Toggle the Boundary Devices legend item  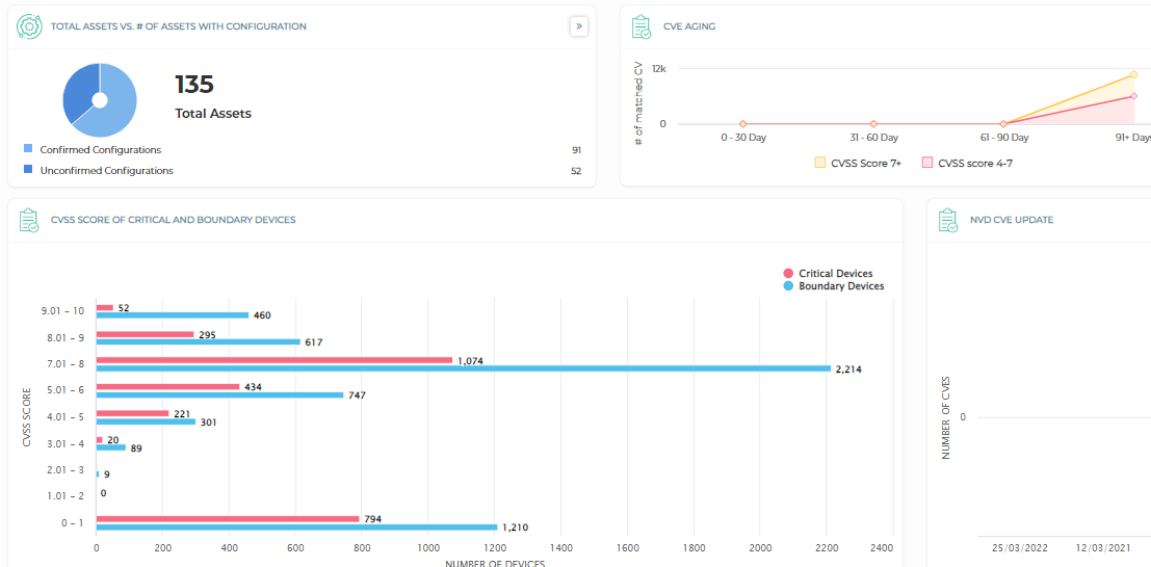[x=833, y=286]
